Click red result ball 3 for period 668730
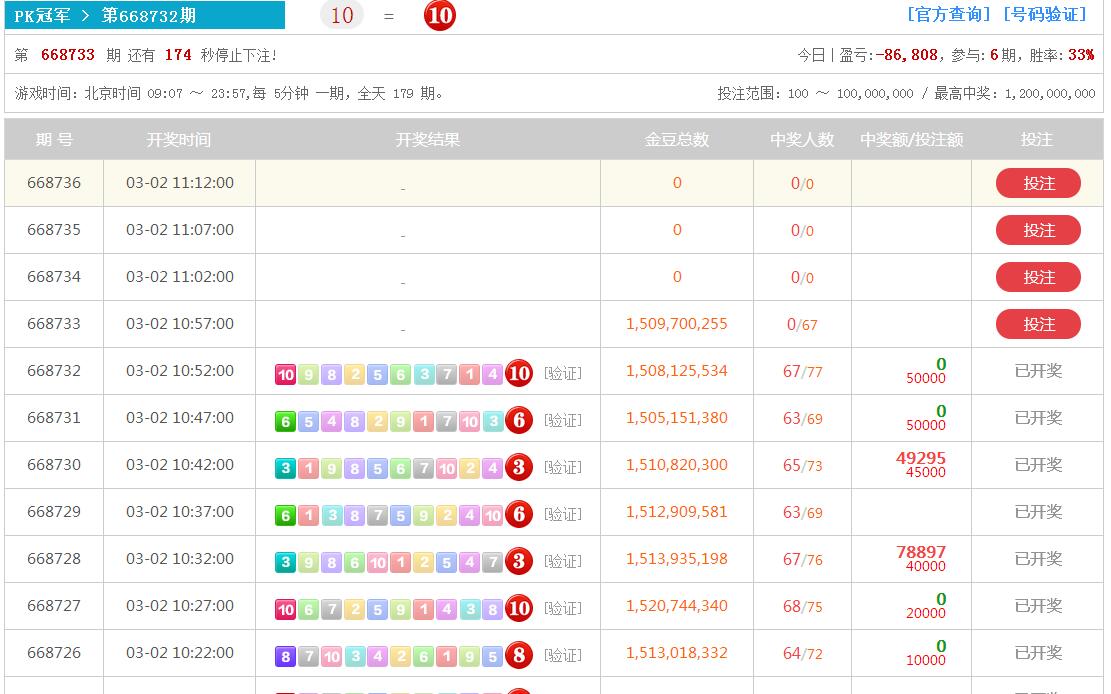This screenshot has width=1111, height=694. pyautogui.click(x=518, y=467)
